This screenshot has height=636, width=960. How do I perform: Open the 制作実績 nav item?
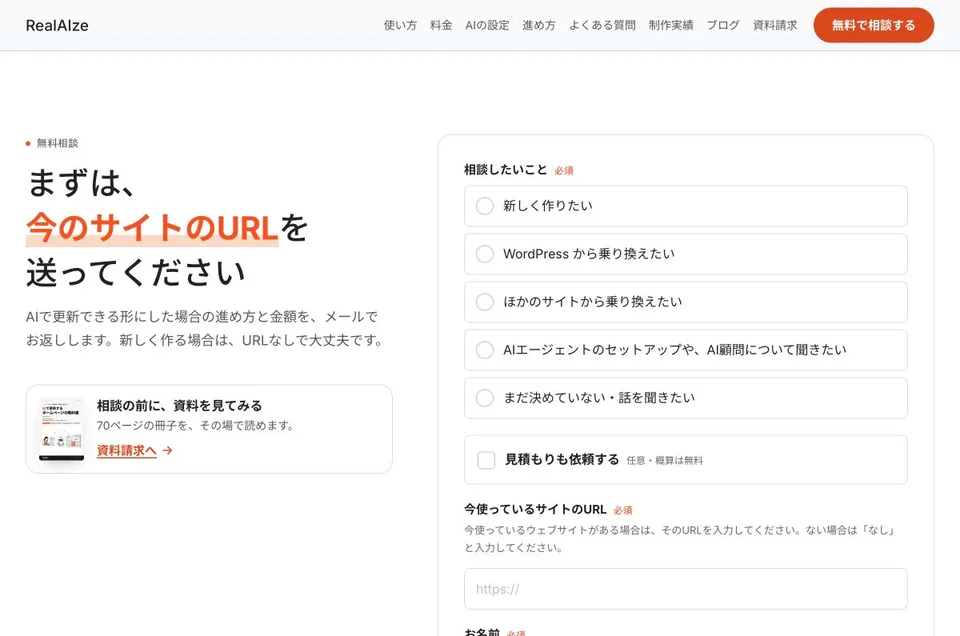tap(671, 26)
